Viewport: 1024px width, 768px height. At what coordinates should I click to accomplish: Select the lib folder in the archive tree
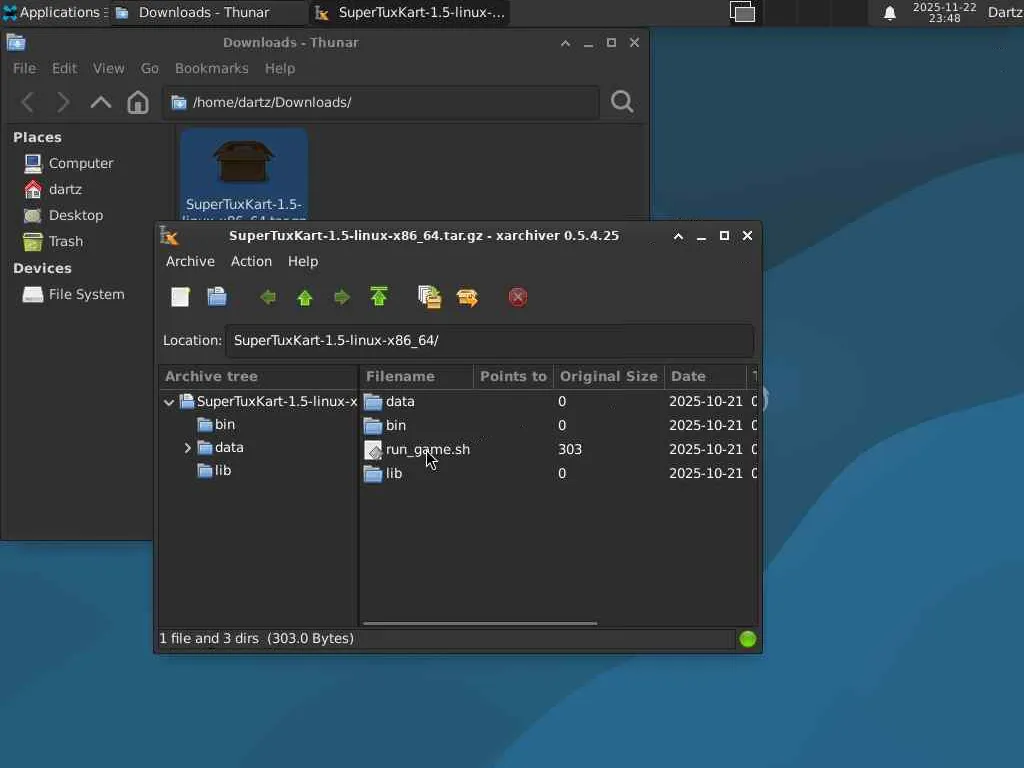223,471
